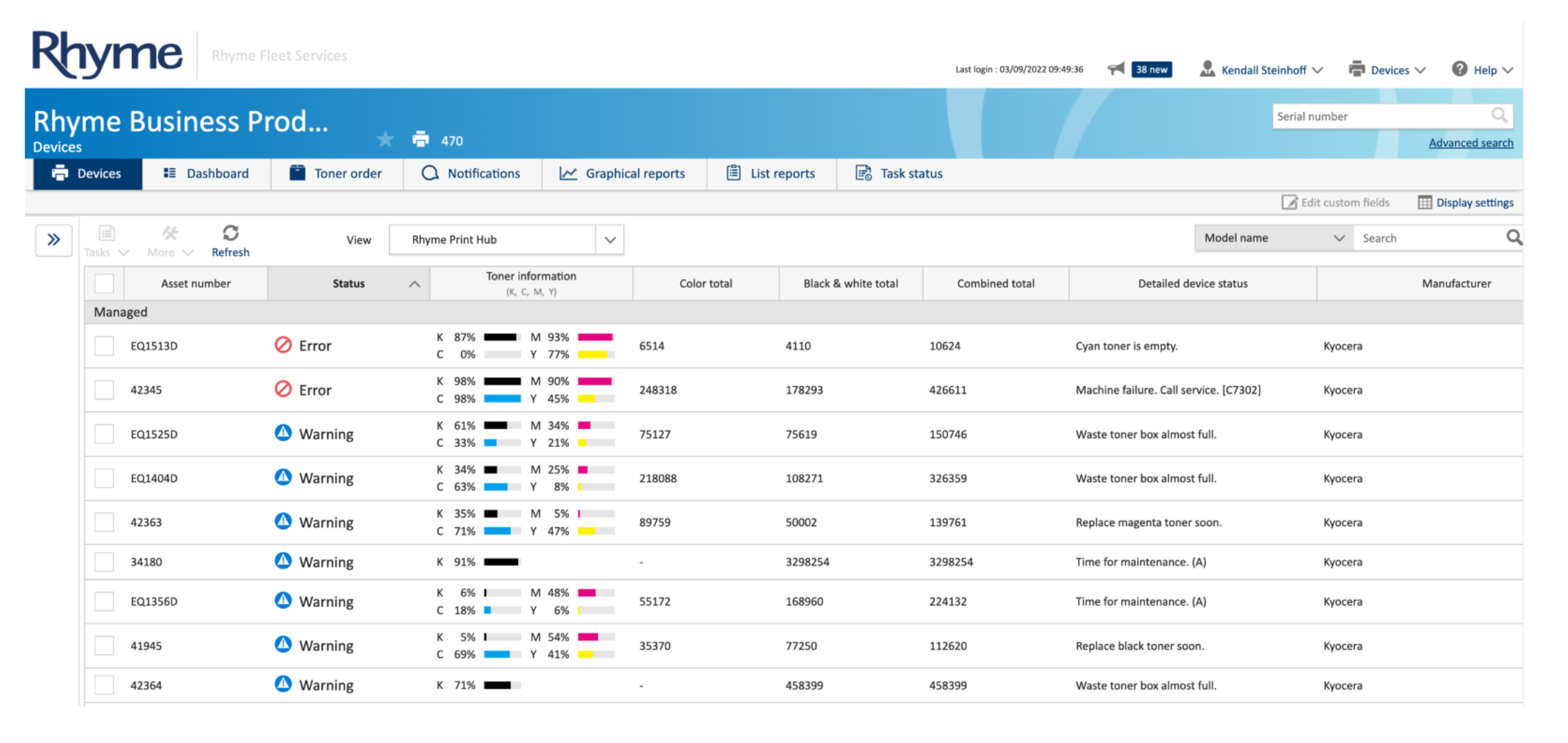The image size is (1568, 743).
Task: Open the List reports tab
Action: tap(772, 174)
